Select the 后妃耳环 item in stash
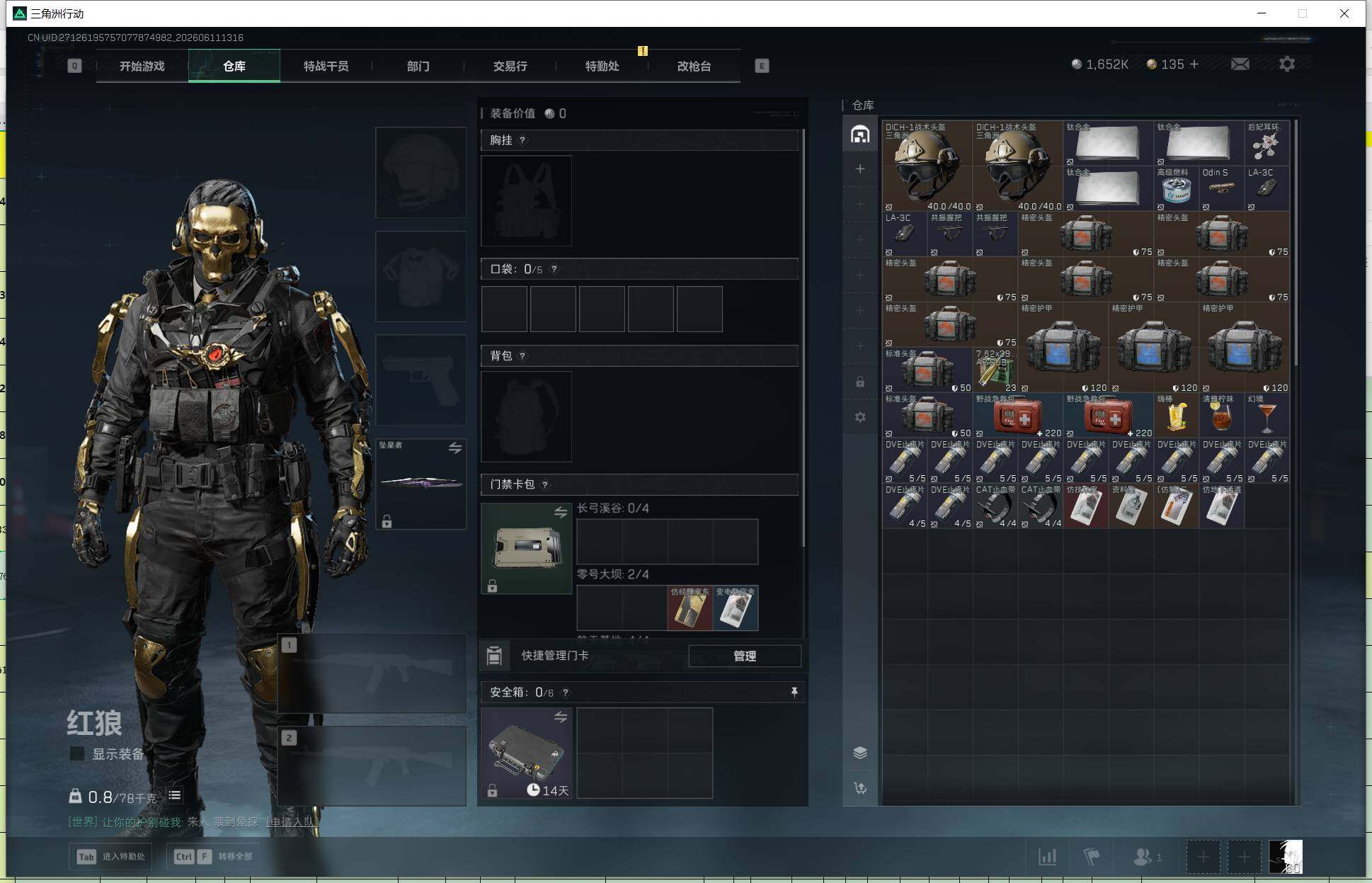The image size is (1372, 883). click(x=1266, y=143)
